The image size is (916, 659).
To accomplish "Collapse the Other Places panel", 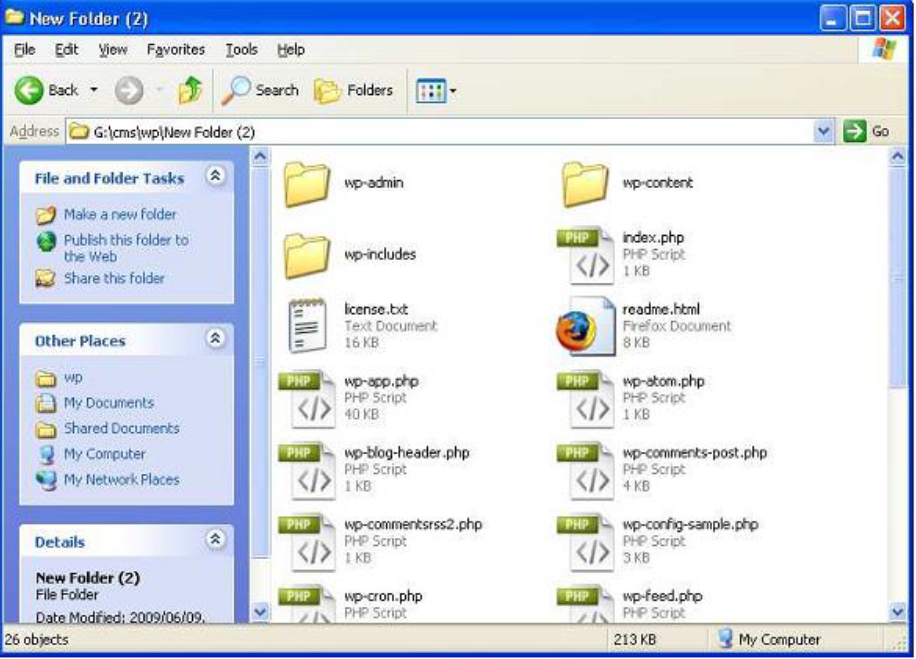I will 215,338.
